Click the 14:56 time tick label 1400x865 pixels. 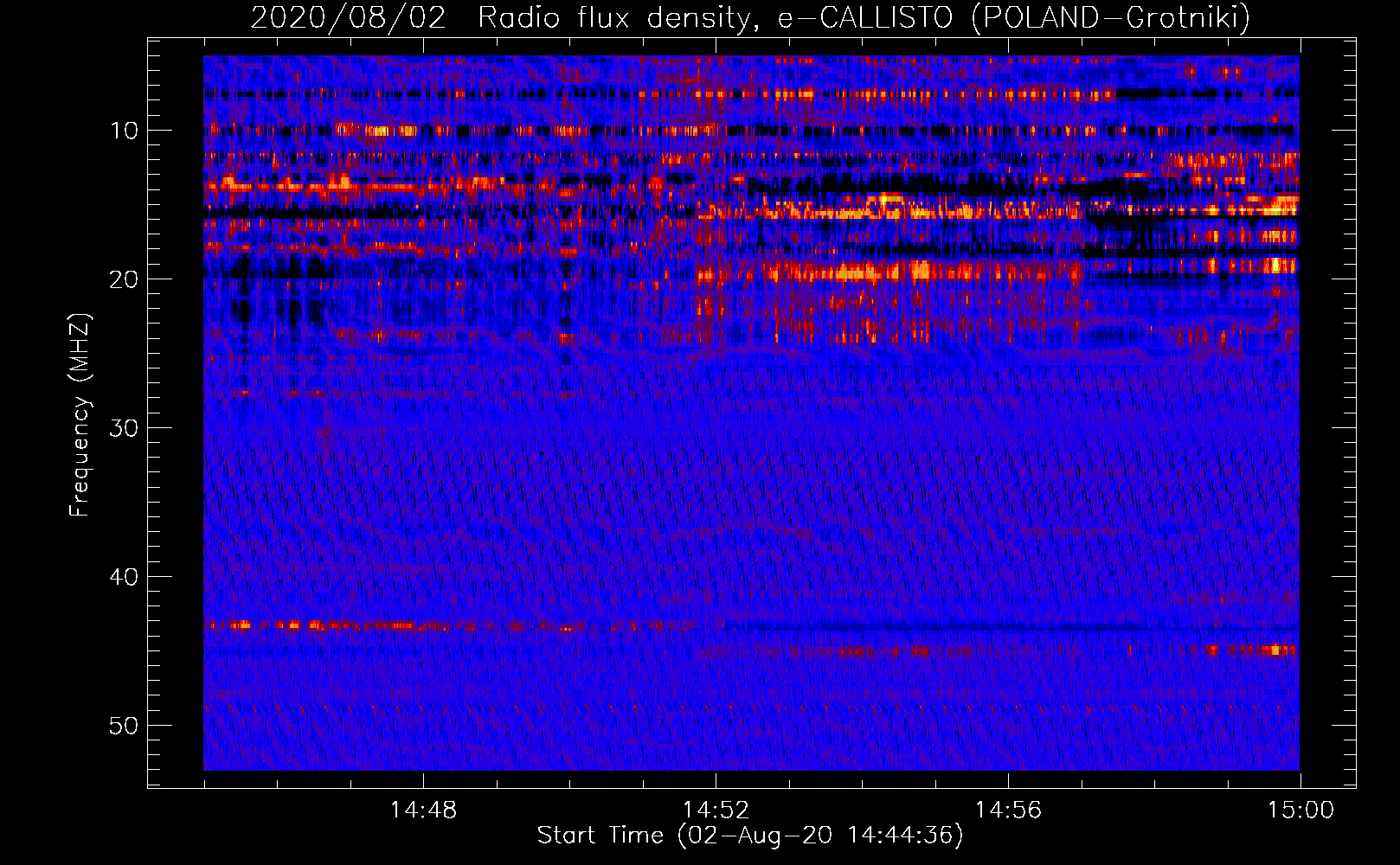1008,811
